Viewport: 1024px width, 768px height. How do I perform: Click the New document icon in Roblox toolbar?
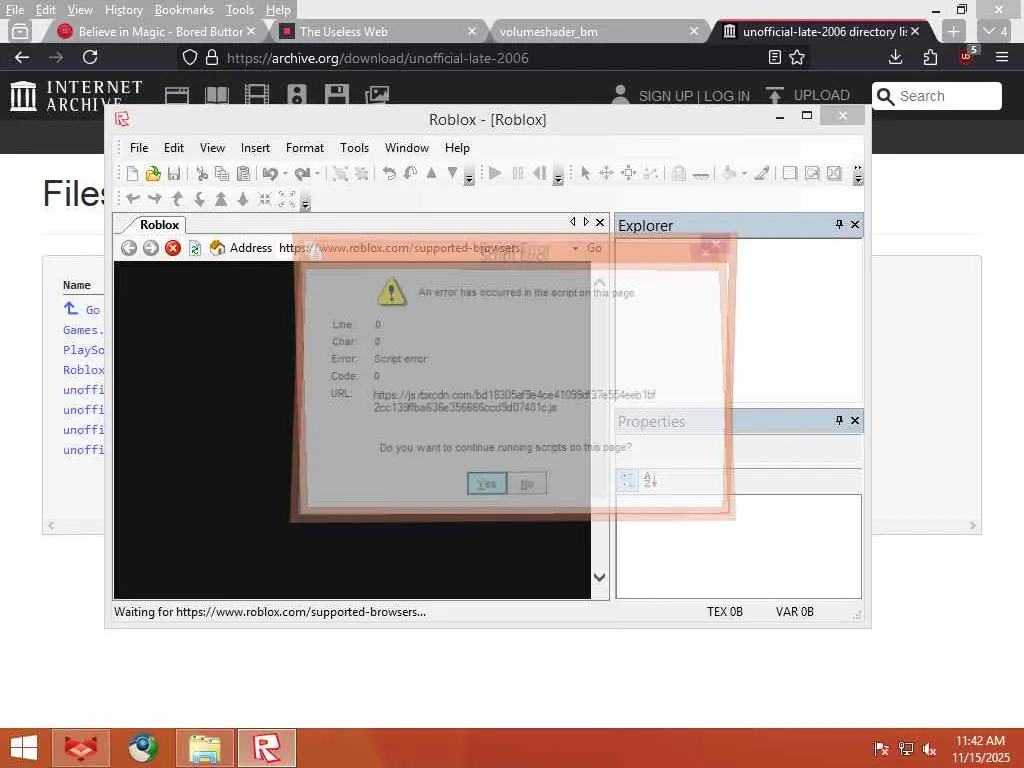coord(133,173)
